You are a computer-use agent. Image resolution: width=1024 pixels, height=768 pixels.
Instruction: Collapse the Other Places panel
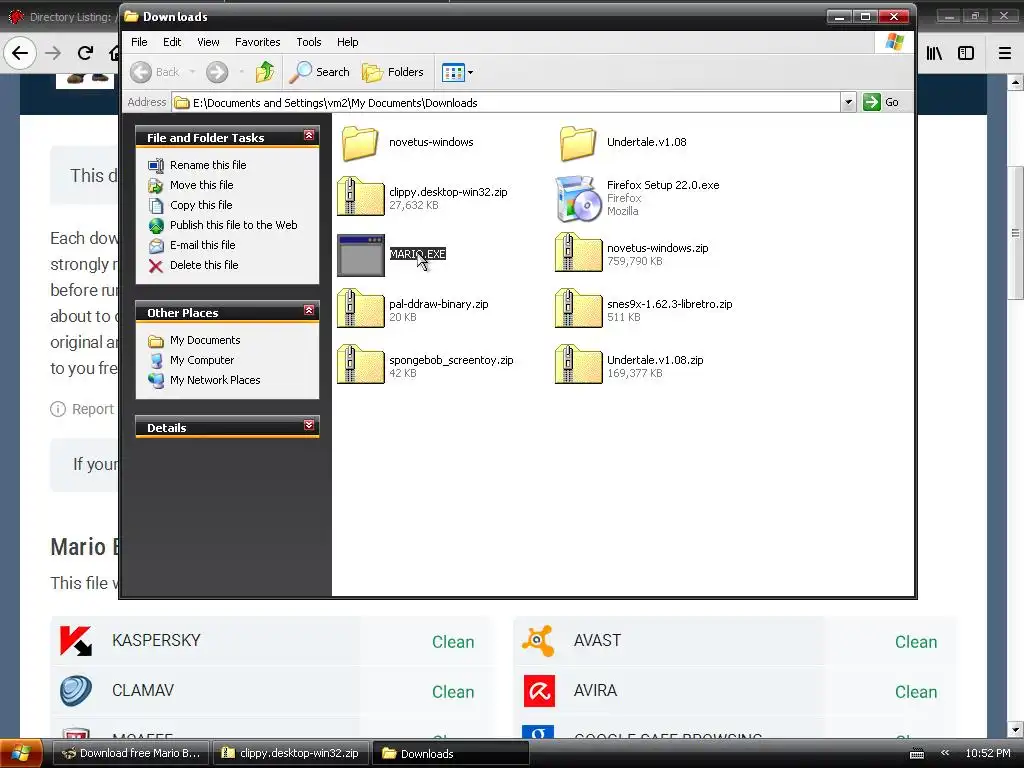[309, 310]
